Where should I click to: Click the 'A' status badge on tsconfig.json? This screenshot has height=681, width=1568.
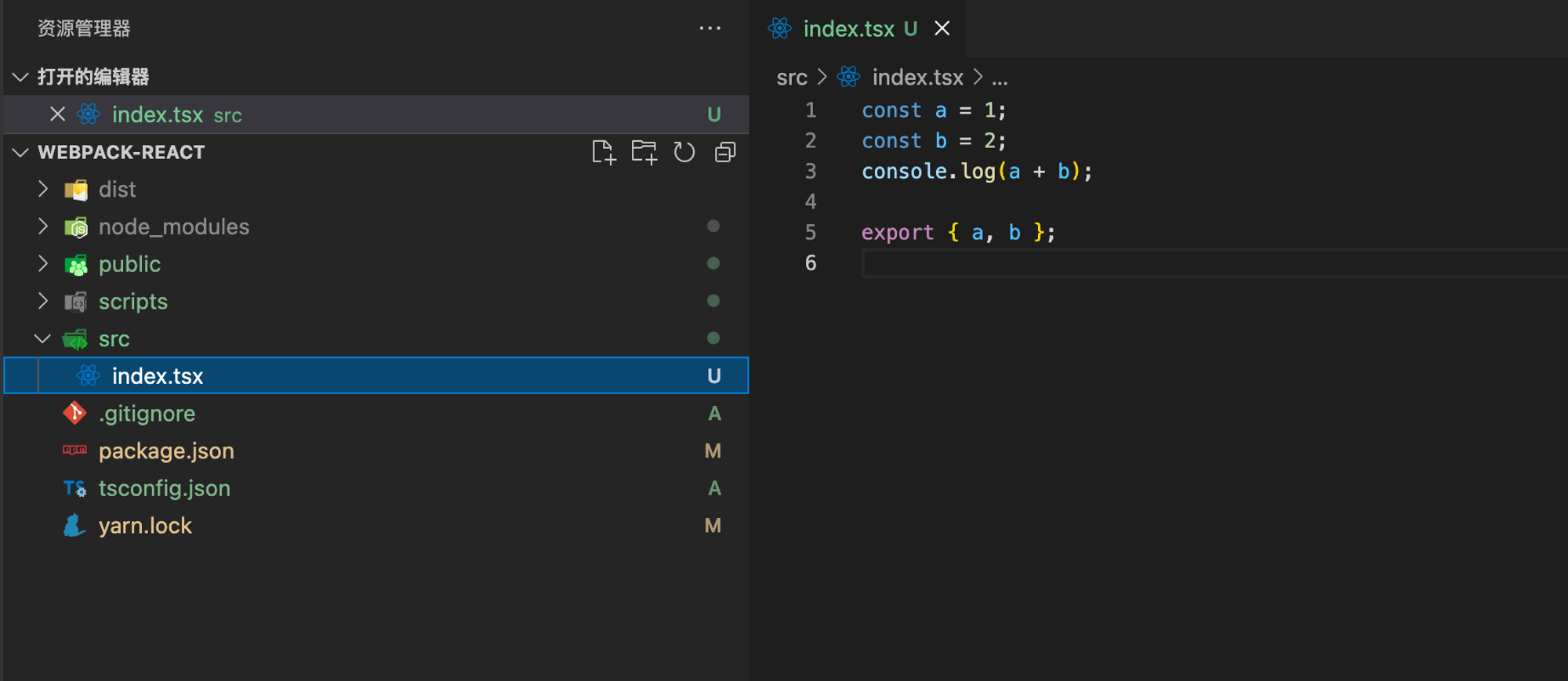[714, 488]
